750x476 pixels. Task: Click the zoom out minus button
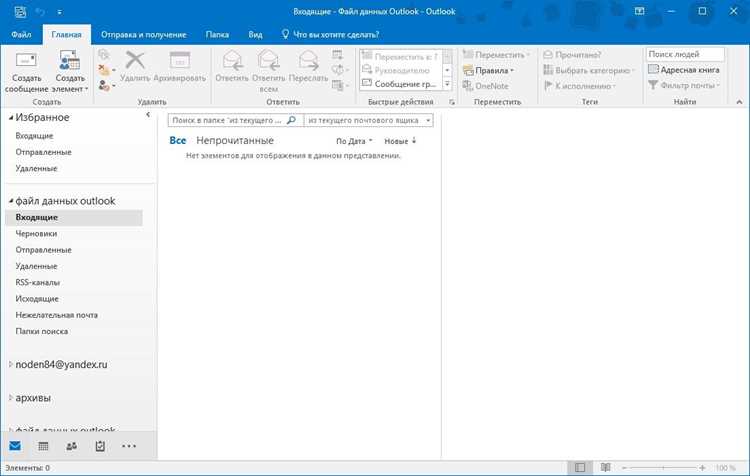[624, 467]
